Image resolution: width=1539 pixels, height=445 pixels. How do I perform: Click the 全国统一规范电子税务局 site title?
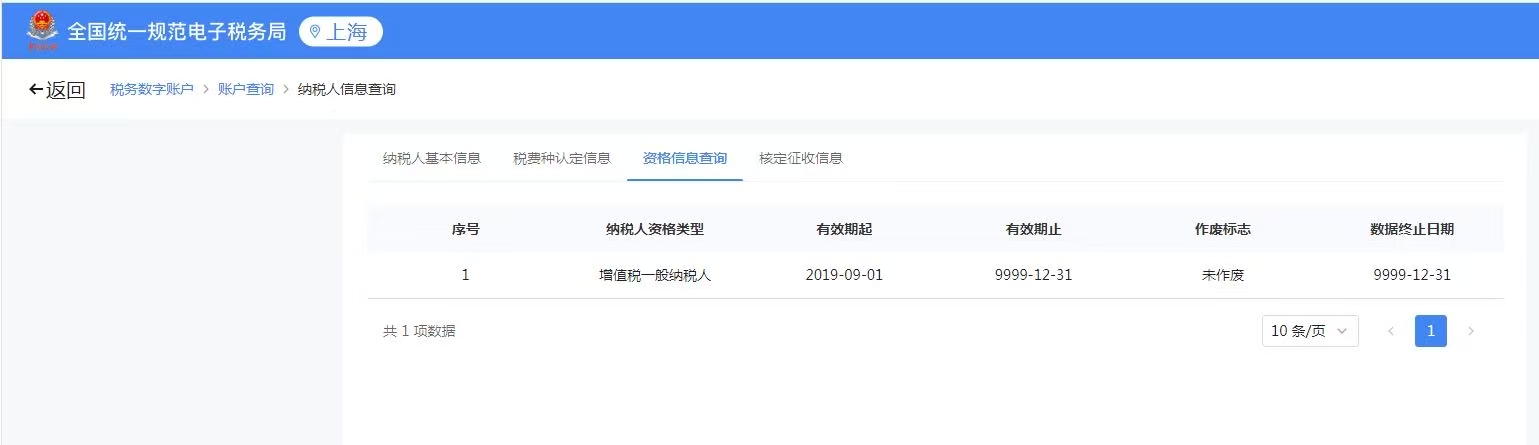177,31
